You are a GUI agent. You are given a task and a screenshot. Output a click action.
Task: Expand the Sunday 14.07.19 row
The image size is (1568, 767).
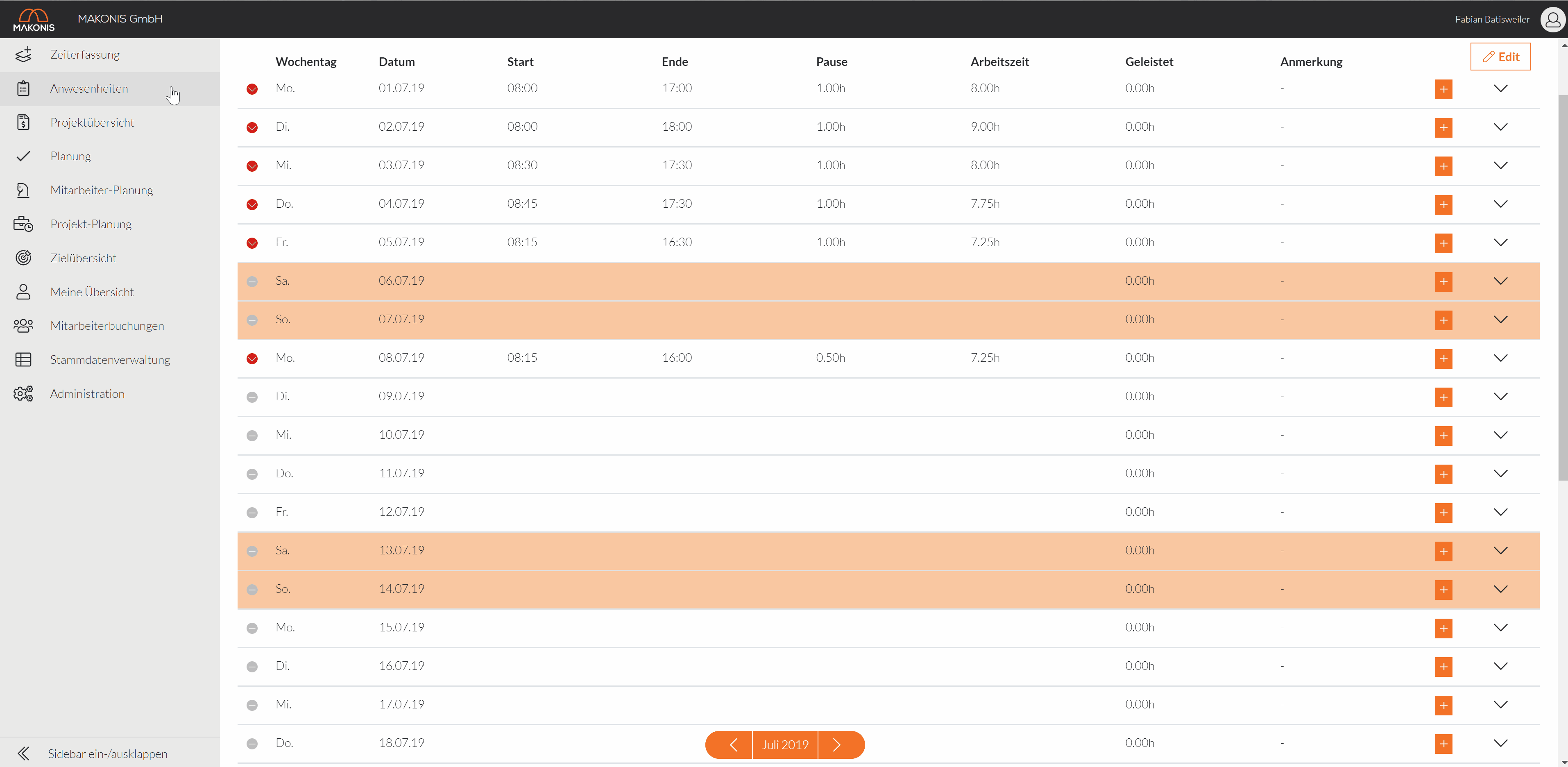pyautogui.click(x=1500, y=589)
